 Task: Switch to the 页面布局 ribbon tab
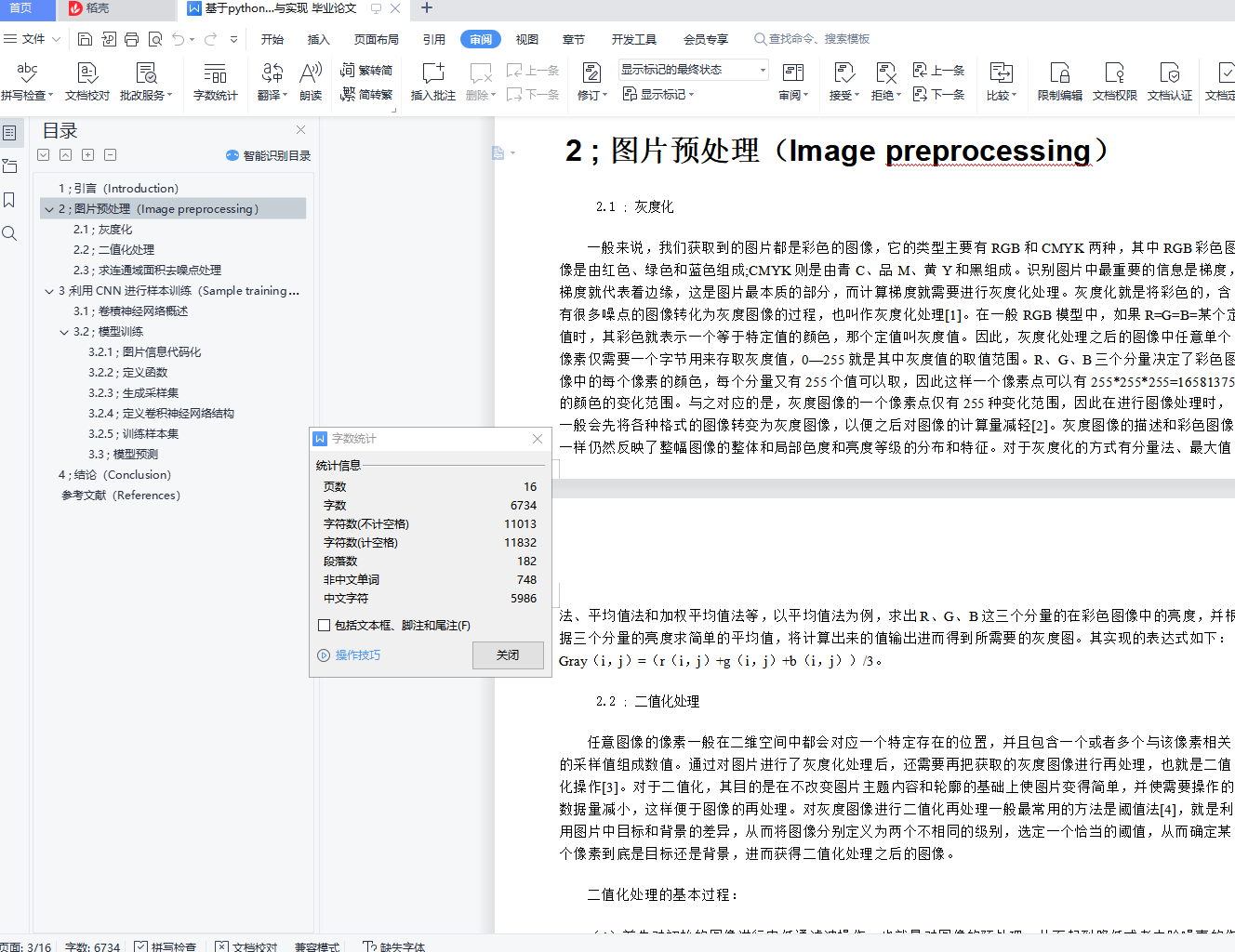click(377, 39)
